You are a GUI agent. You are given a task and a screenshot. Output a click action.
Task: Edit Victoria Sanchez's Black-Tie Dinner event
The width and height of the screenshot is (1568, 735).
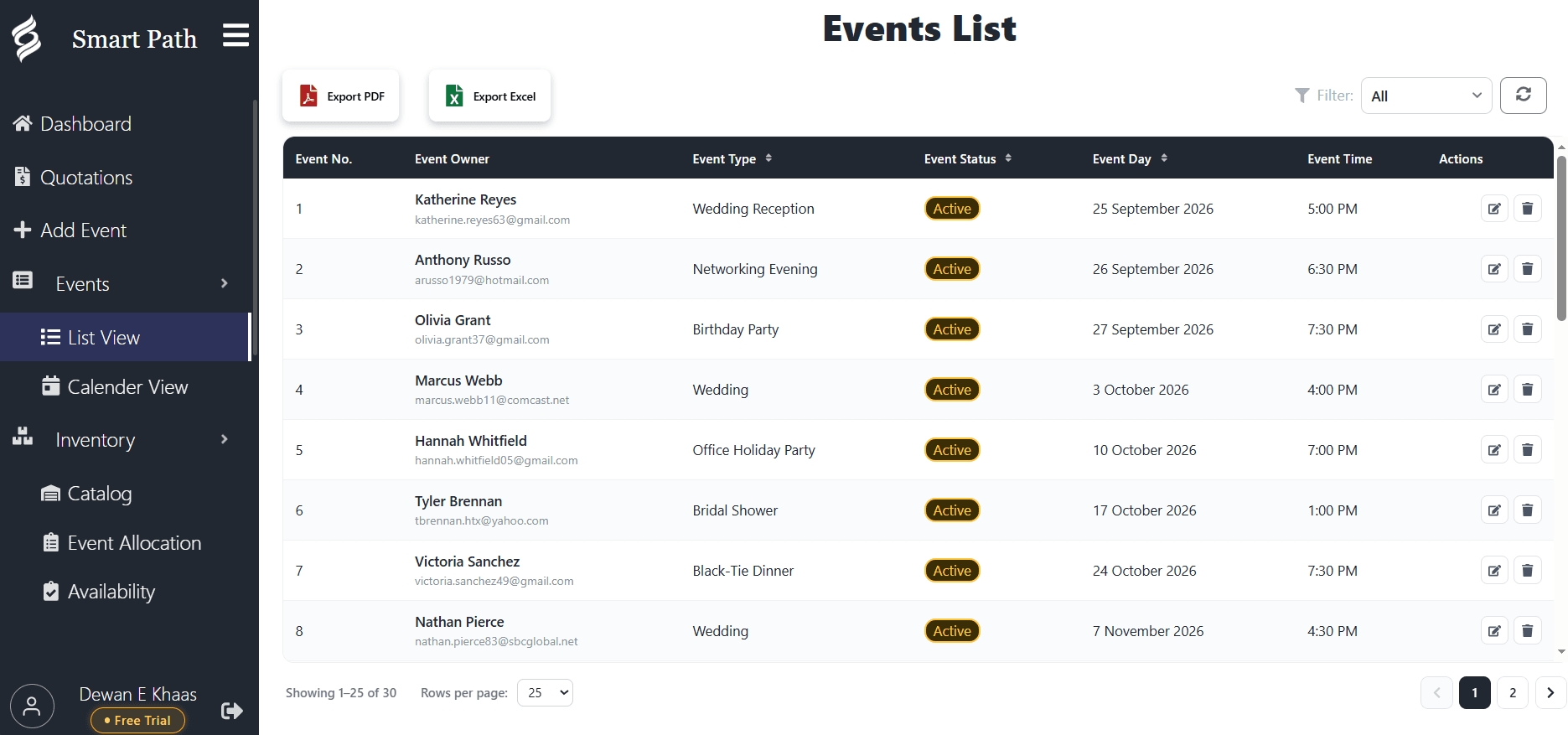(x=1493, y=571)
